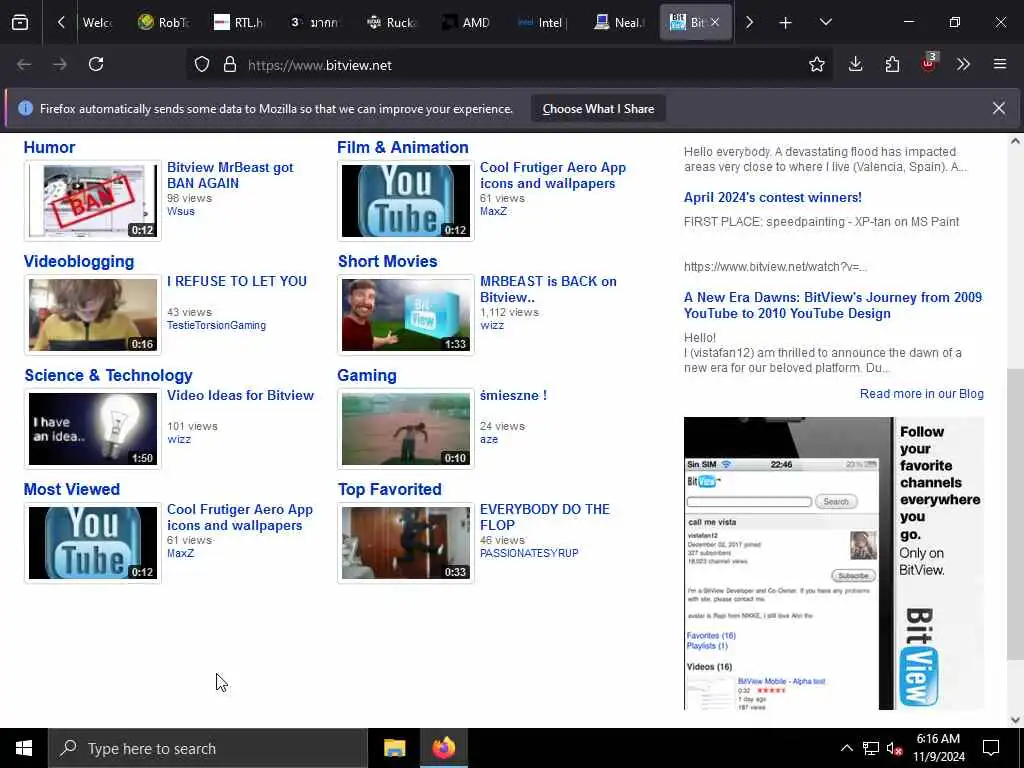Screen dimensions: 1024x768
Task: Click scrollbar down arrow
Action: tap(1015, 720)
